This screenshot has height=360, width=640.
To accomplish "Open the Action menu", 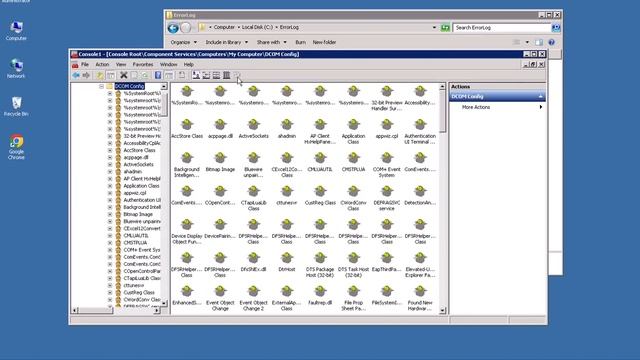I will [x=102, y=64].
